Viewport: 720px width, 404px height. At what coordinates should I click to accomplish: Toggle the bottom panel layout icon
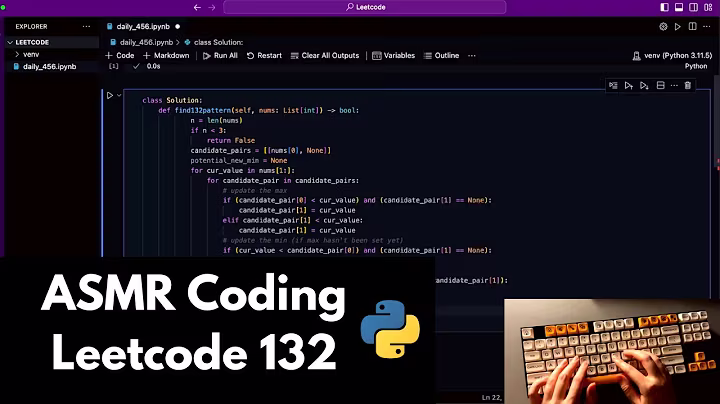pos(679,7)
